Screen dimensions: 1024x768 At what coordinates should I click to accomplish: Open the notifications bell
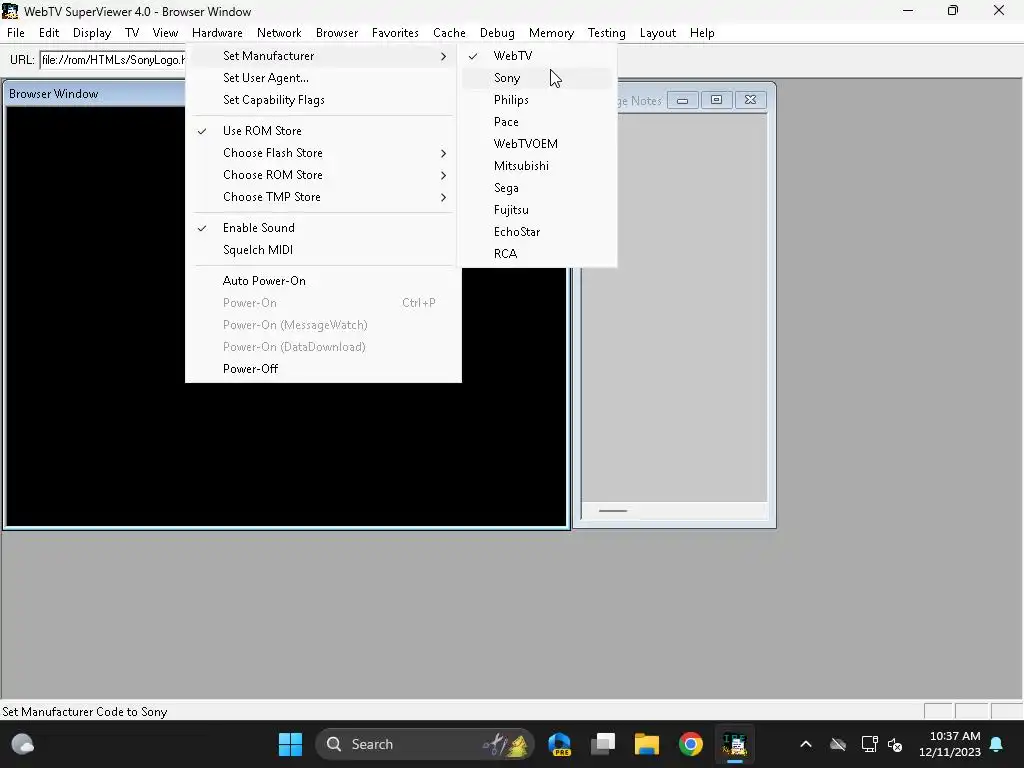pyautogui.click(x=997, y=744)
